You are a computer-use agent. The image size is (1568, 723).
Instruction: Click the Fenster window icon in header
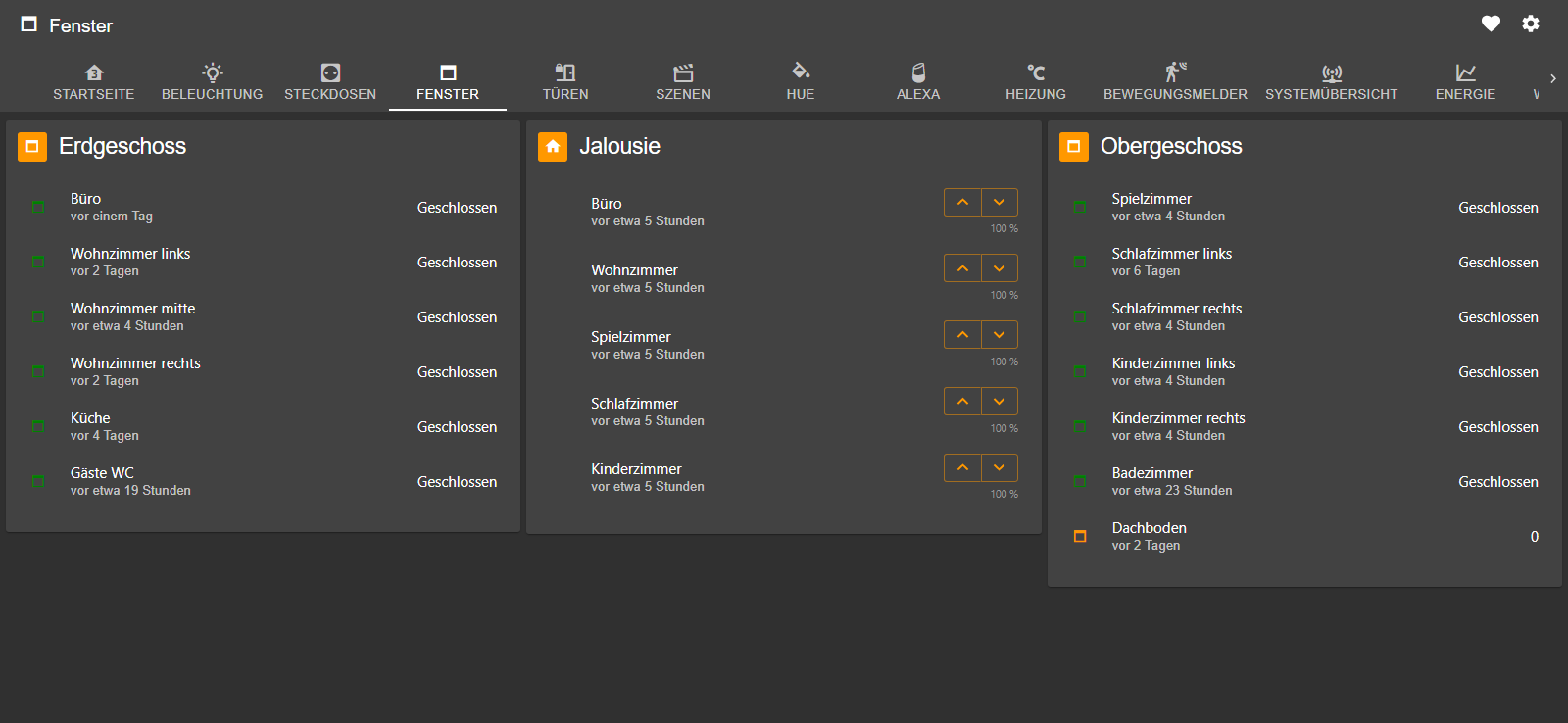click(29, 24)
